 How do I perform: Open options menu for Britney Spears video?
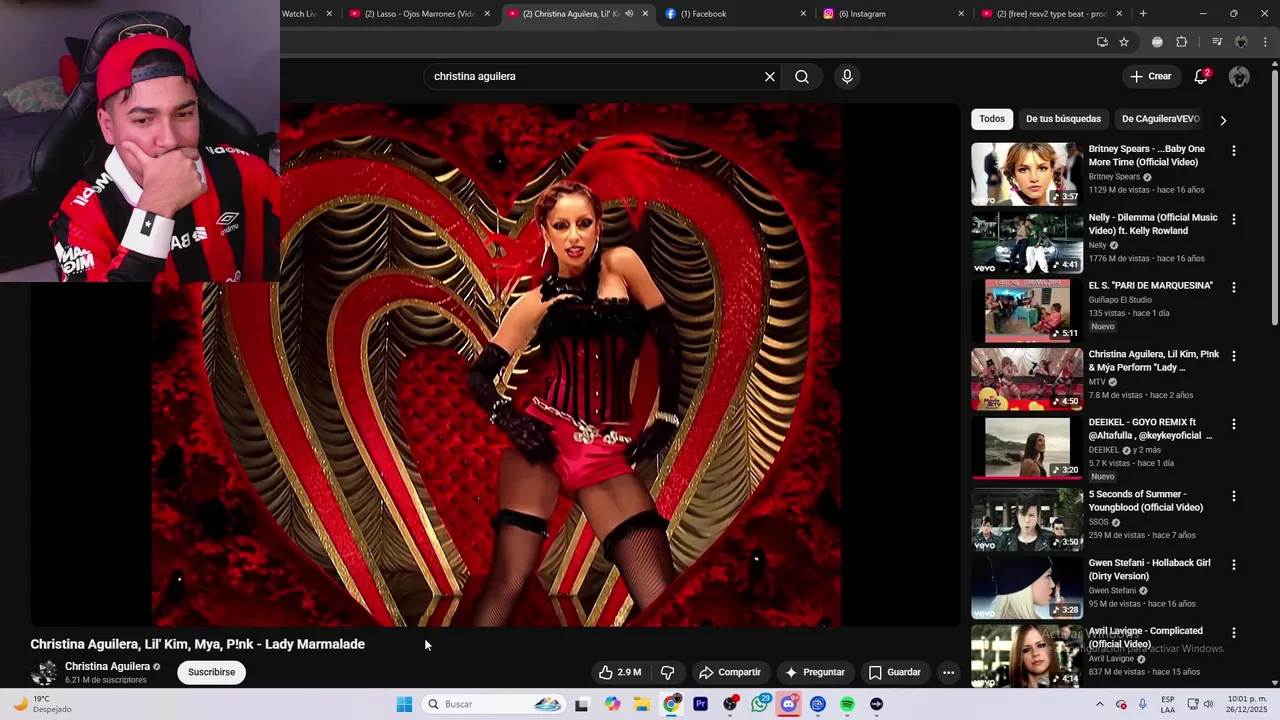tap(1233, 151)
